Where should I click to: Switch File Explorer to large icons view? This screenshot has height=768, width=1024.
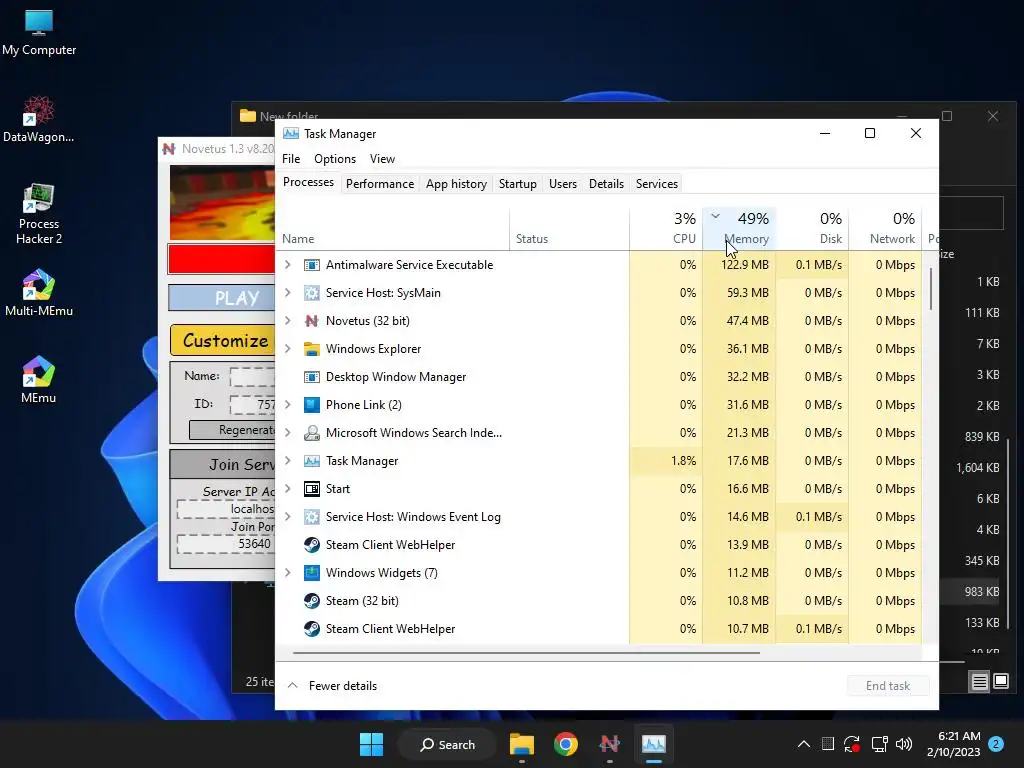pyautogui.click(x=1000, y=682)
